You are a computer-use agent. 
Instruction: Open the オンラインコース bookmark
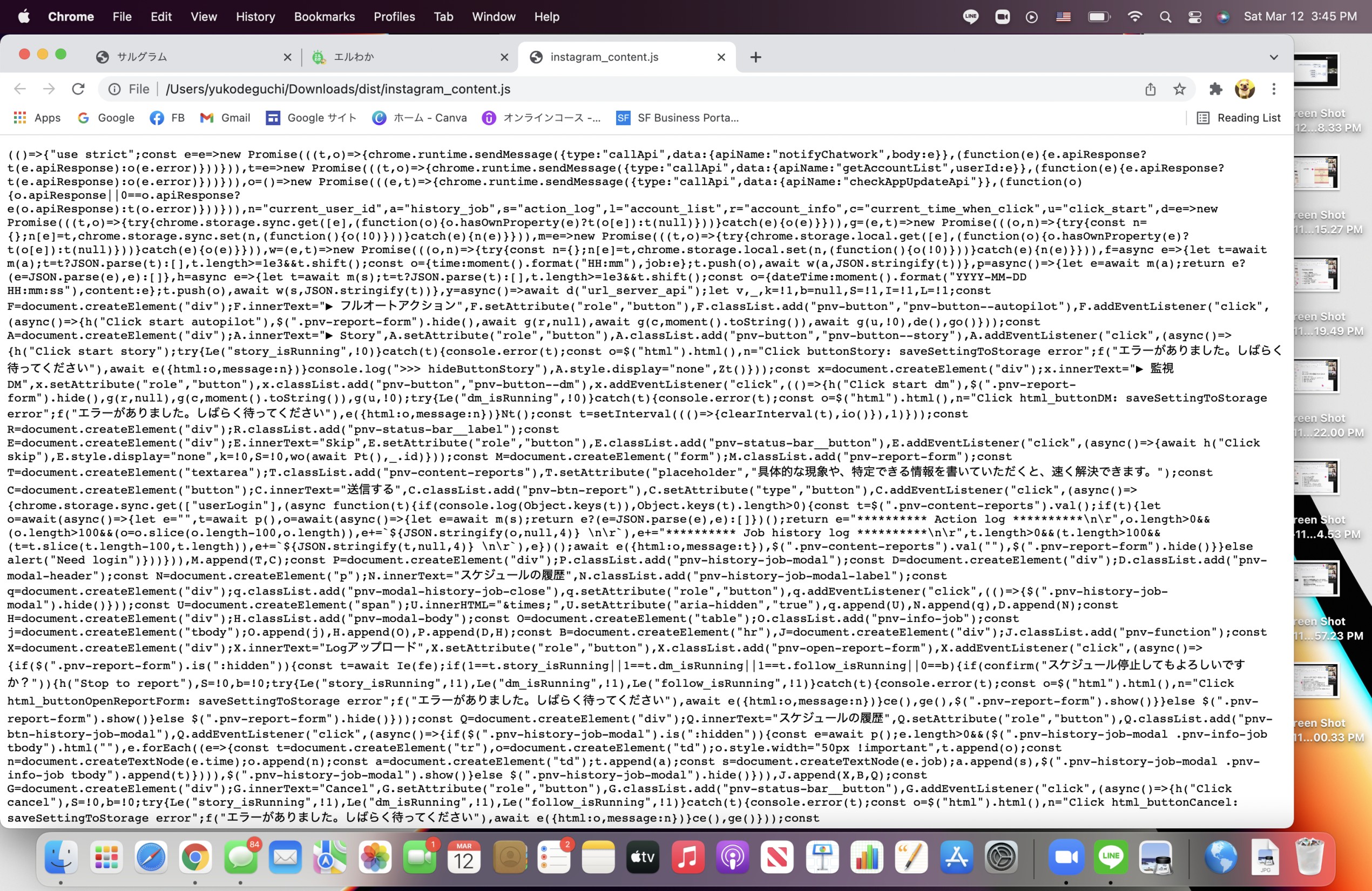point(542,118)
